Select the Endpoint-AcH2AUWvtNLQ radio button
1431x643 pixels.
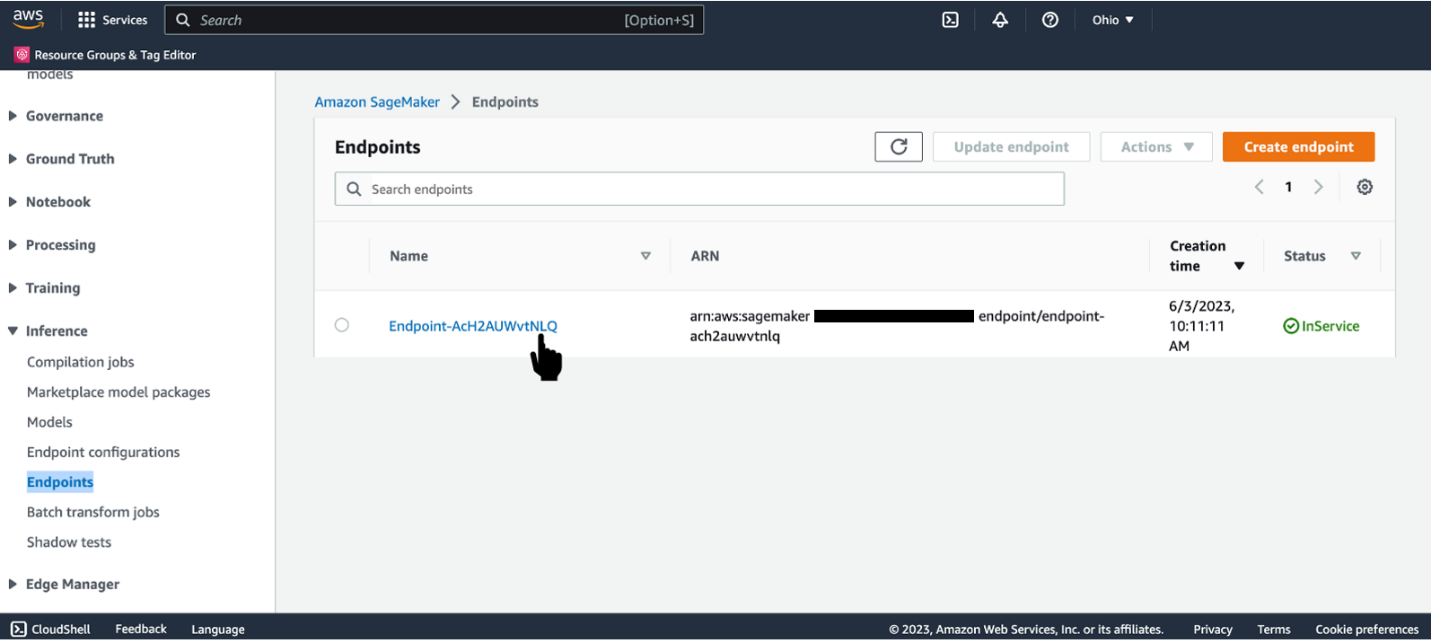point(342,325)
